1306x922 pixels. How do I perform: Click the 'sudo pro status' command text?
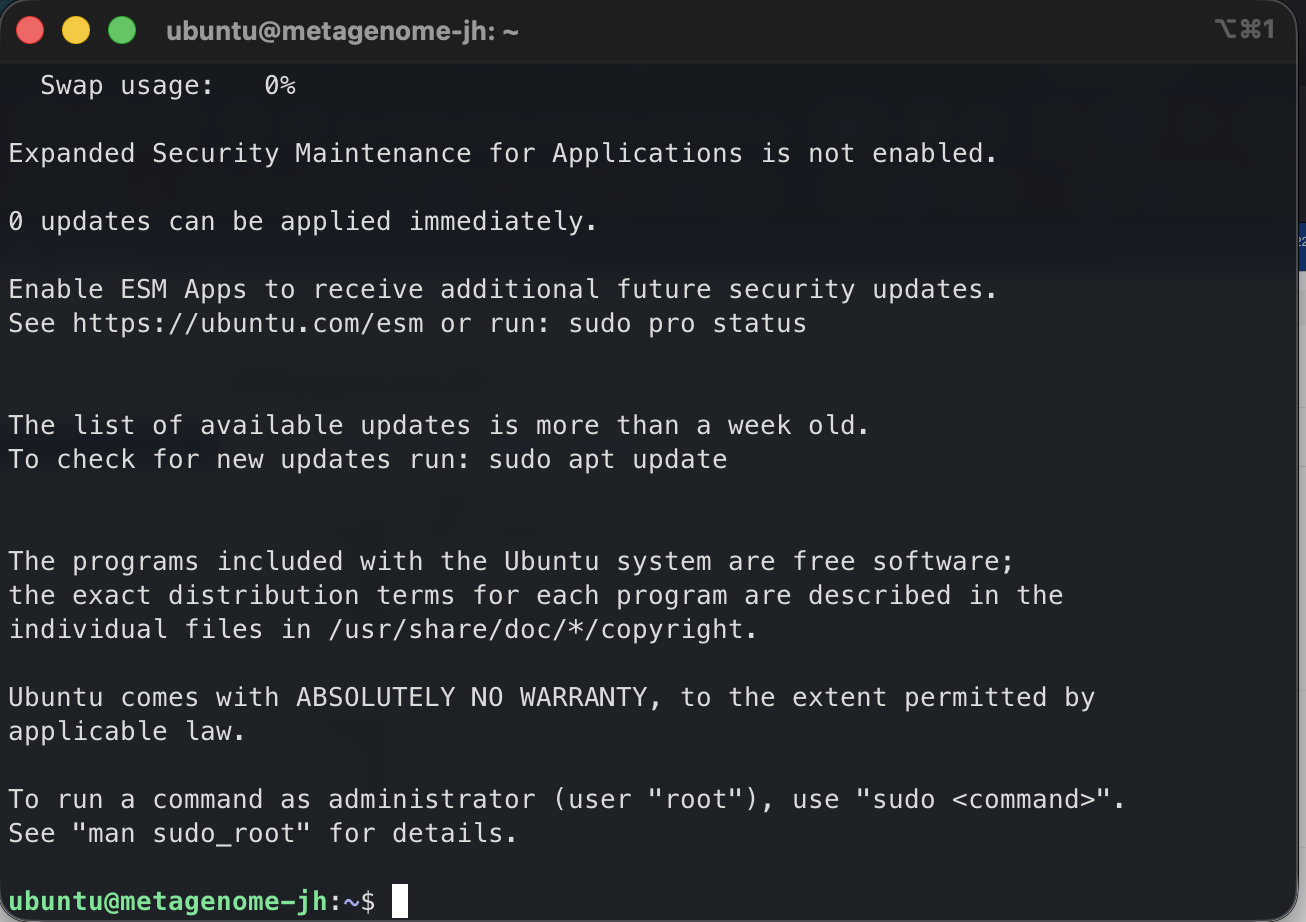pyautogui.click(x=687, y=324)
